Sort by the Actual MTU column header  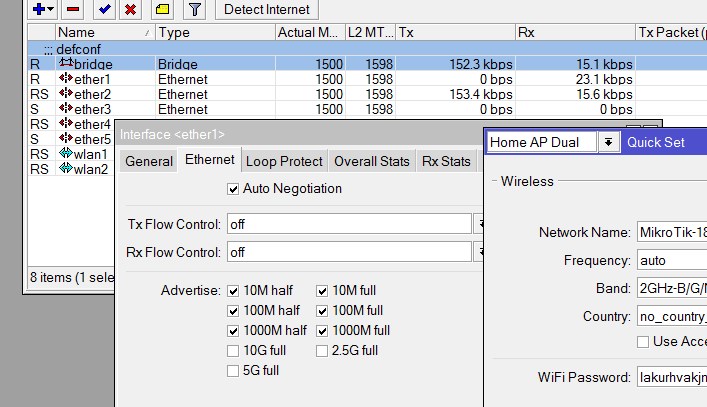[310, 32]
